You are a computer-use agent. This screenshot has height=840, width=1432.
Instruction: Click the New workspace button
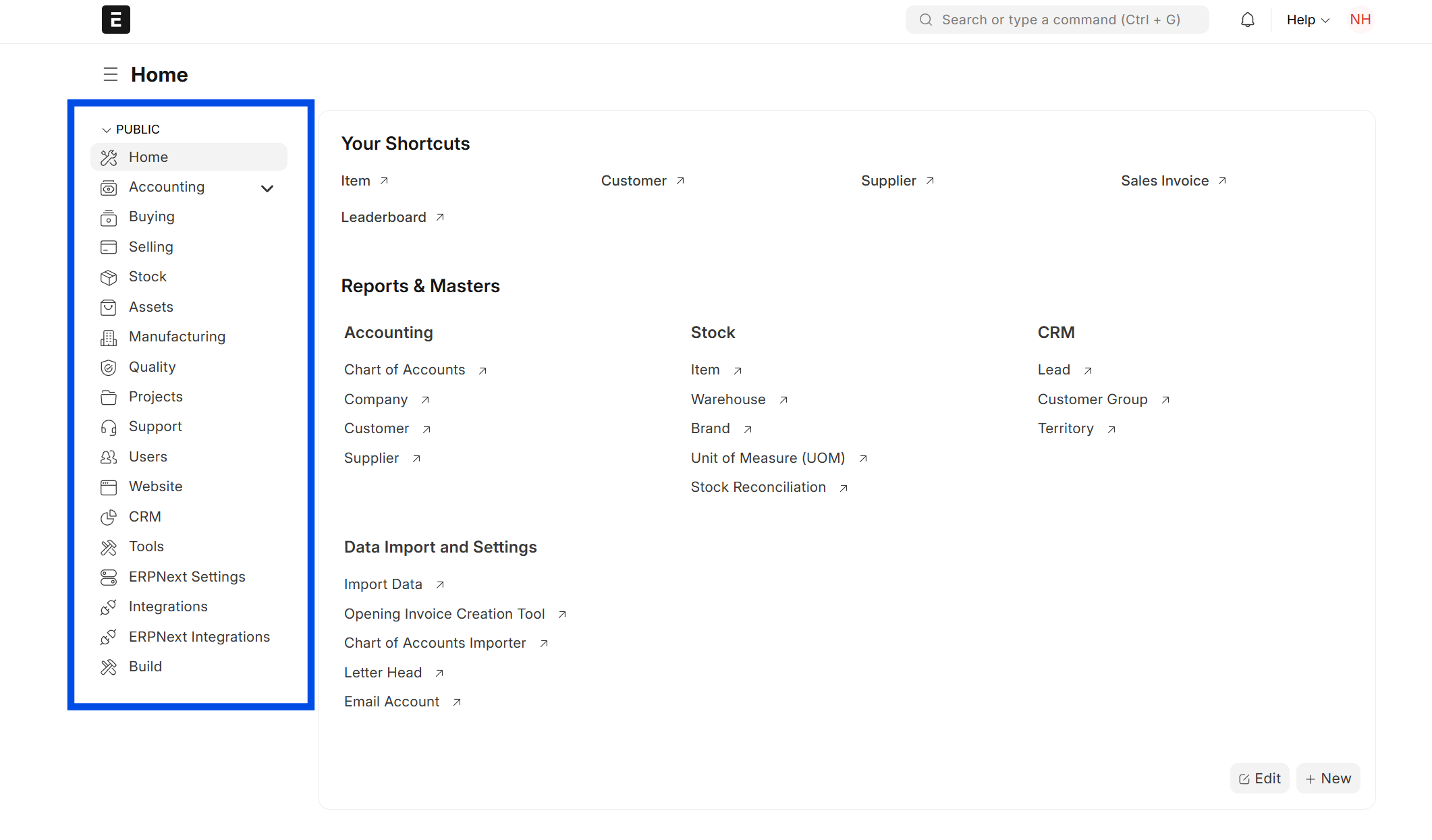click(x=1327, y=779)
